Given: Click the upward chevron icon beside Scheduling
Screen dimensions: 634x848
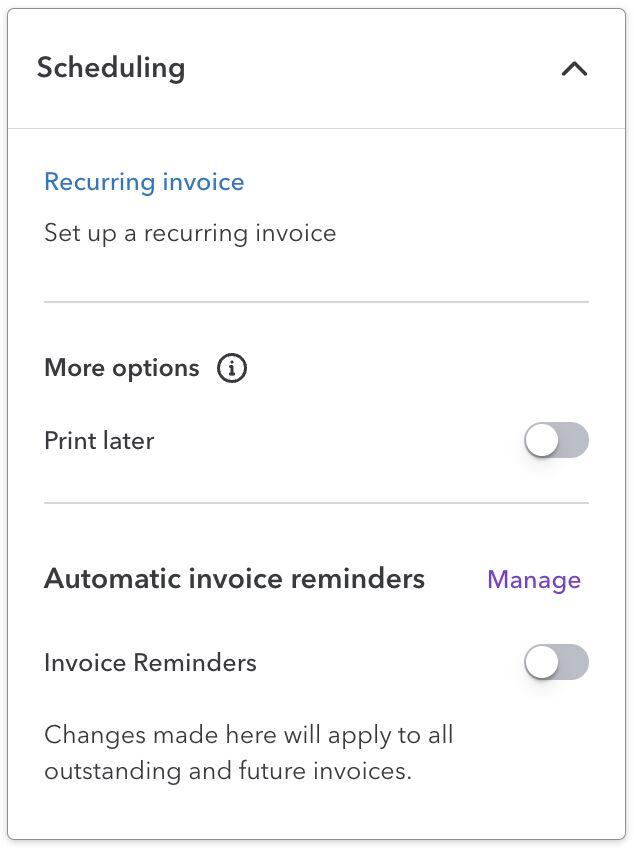Looking at the screenshot, I should tap(573, 69).
